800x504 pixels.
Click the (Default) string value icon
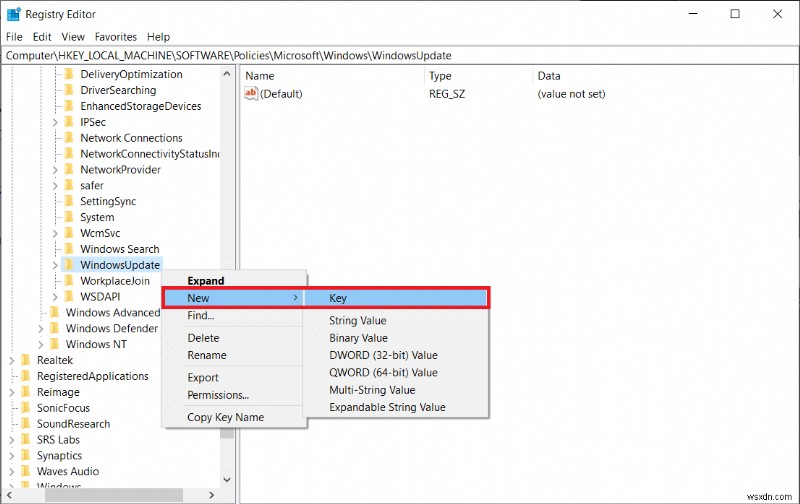(x=251, y=93)
